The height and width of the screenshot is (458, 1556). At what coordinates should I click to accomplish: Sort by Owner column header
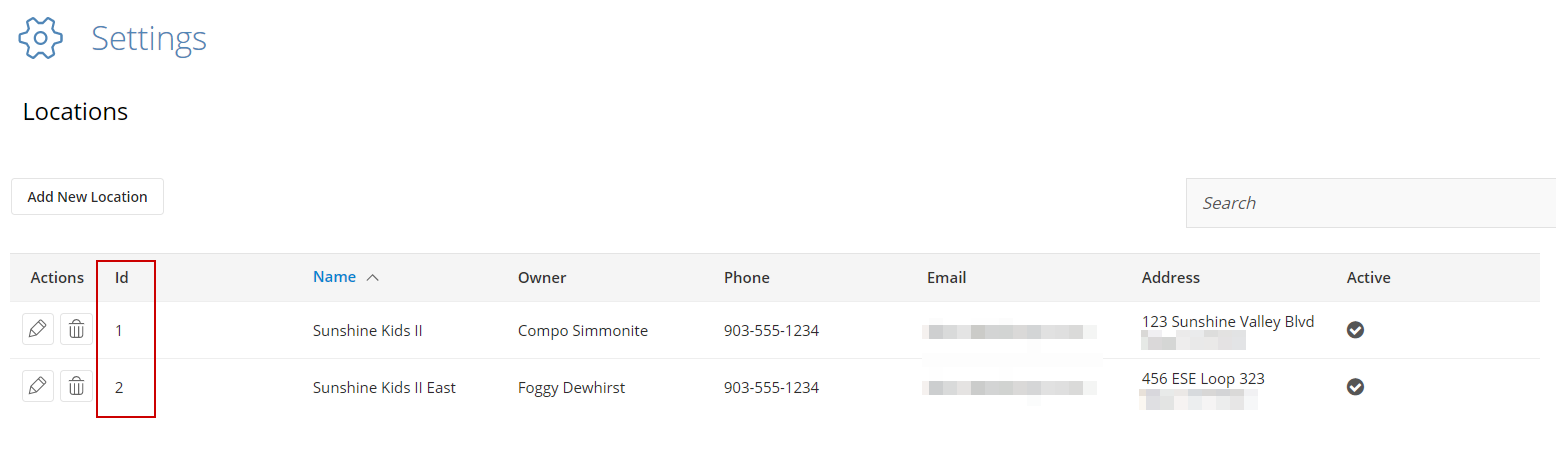[542, 277]
